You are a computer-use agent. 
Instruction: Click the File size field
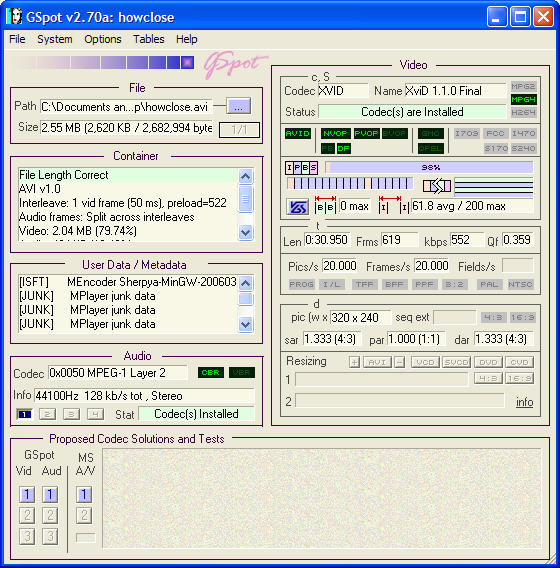[126, 128]
